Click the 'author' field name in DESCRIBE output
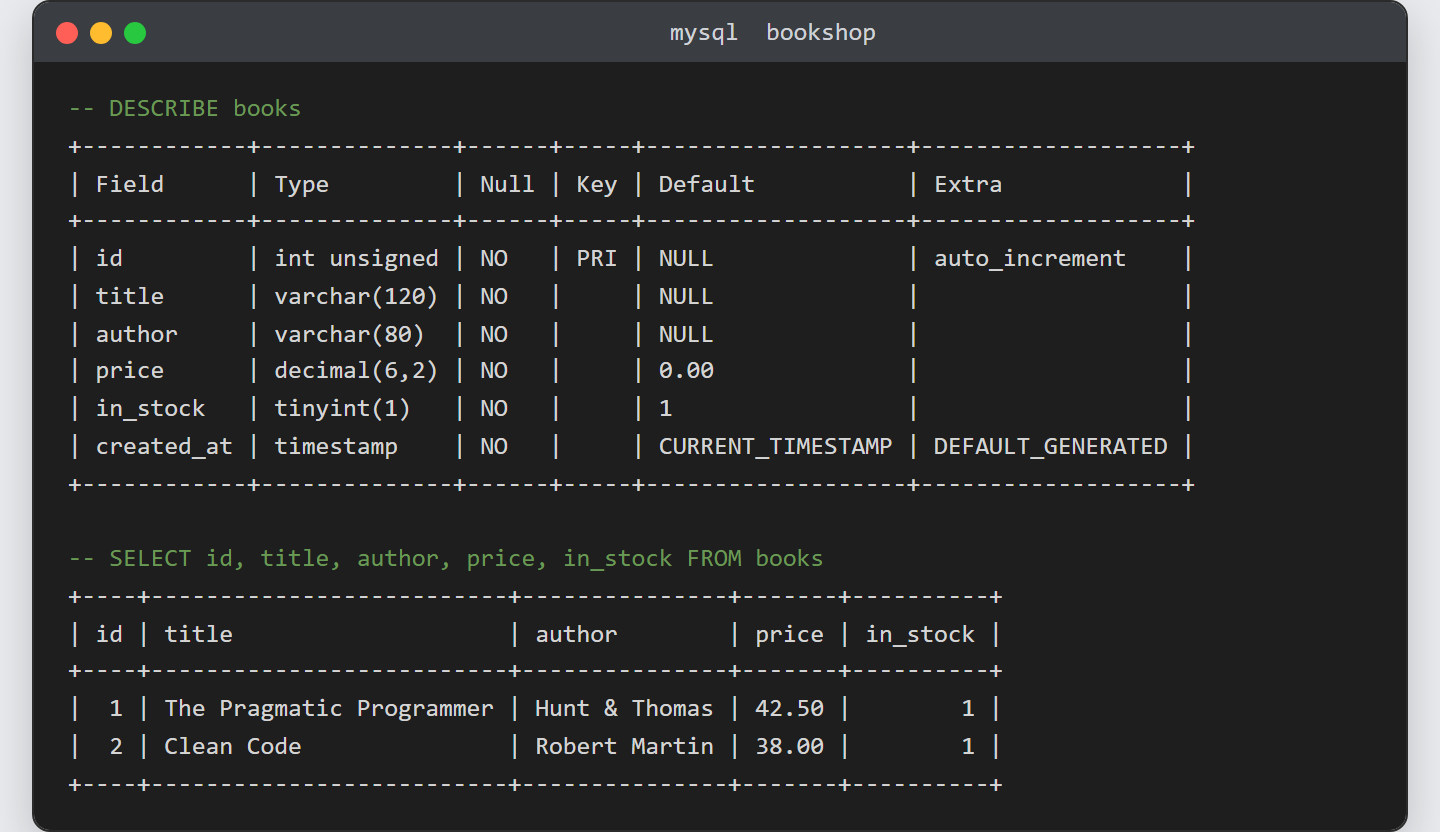 pos(137,334)
